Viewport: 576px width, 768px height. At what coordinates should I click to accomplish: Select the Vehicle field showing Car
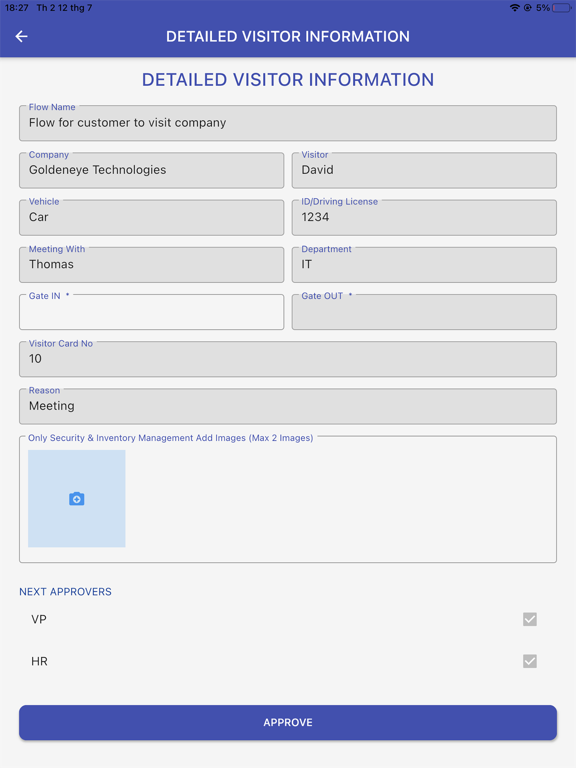151,217
